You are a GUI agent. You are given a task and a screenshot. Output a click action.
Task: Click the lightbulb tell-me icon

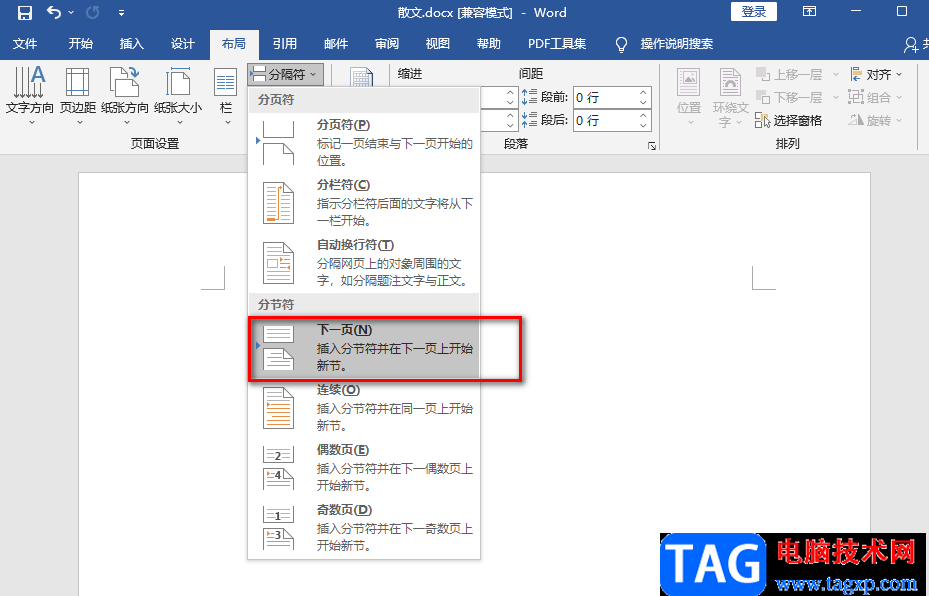pos(622,44)
